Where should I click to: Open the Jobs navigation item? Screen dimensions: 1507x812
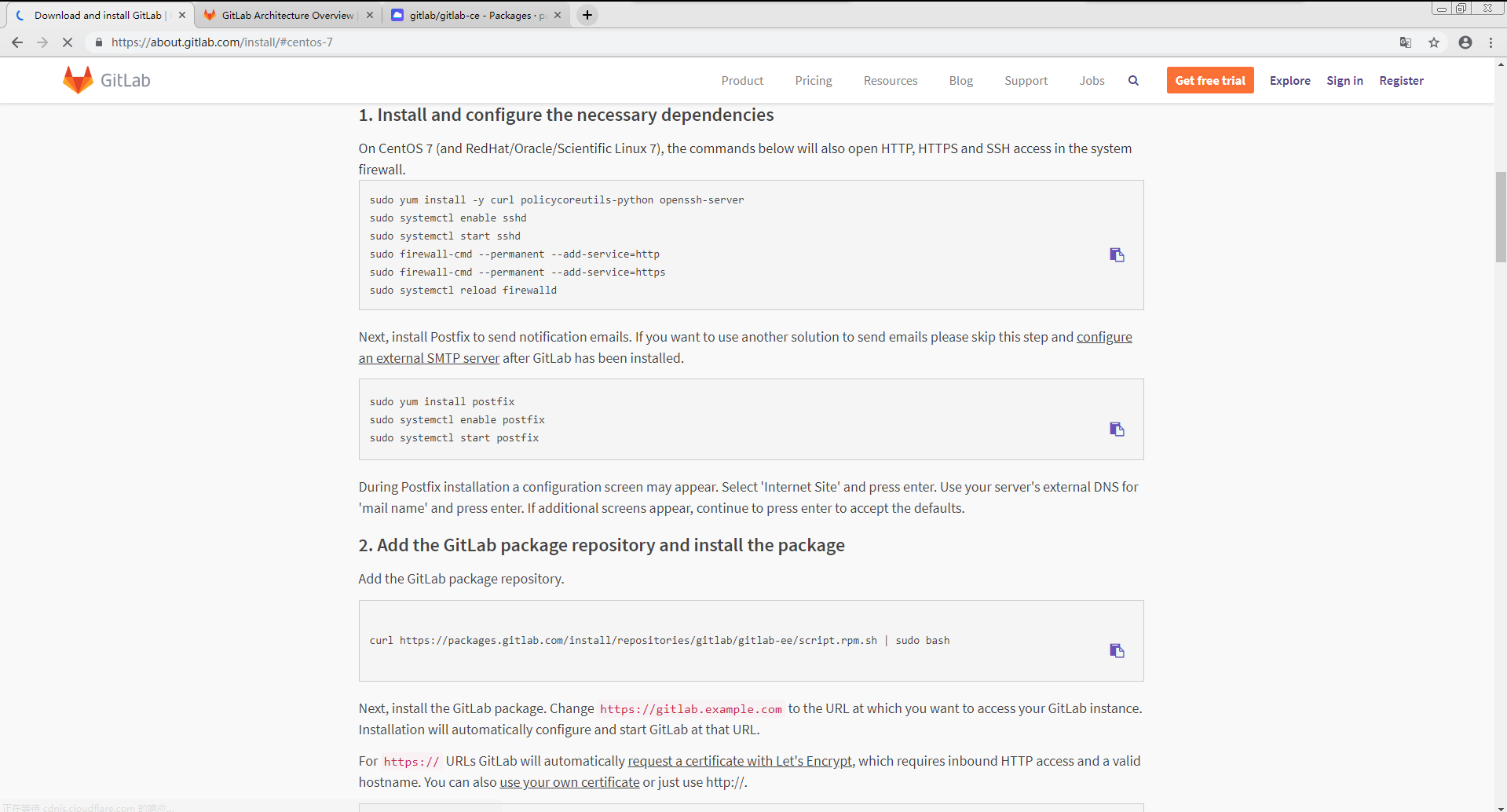1092,80
